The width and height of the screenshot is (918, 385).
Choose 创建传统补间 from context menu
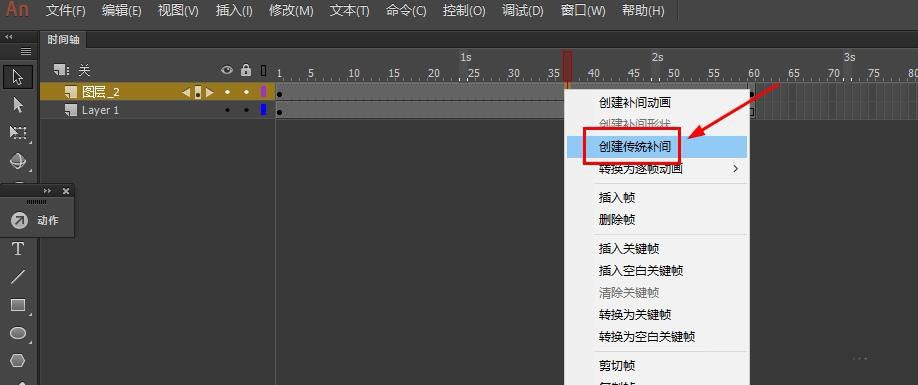[657, 147]
